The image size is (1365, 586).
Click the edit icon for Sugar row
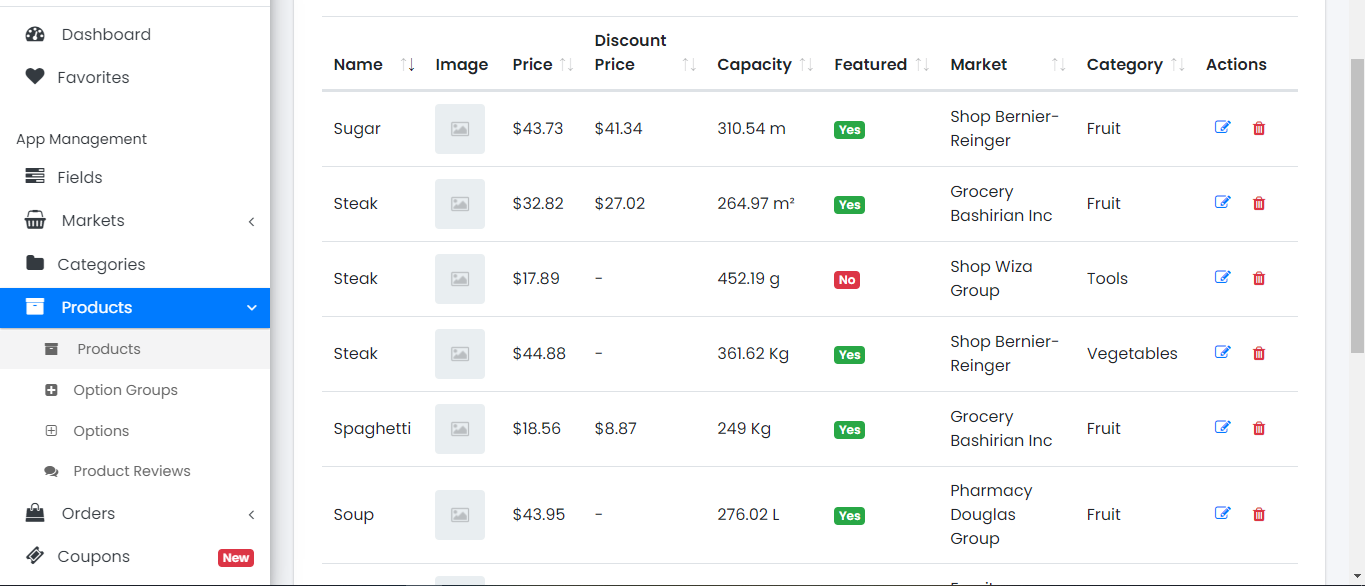point(1222,128)
